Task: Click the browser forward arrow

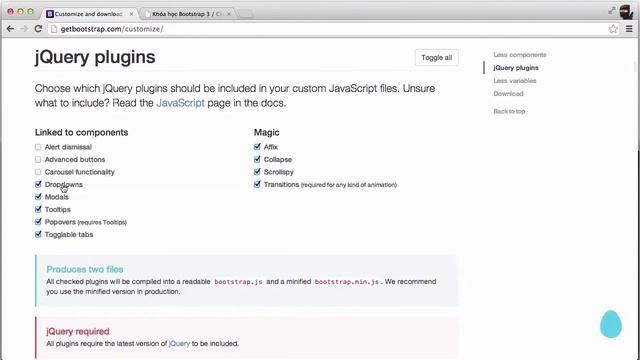Action: [x=24, y=29]
